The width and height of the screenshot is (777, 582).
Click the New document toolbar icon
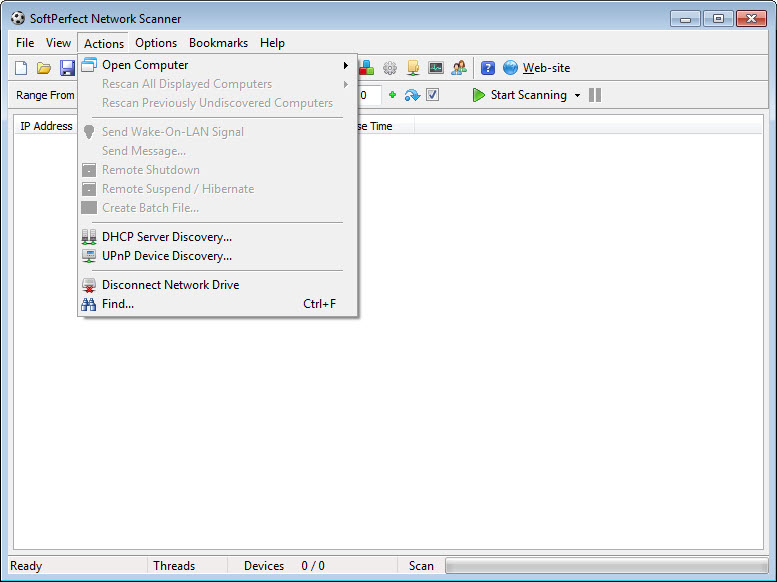(x=21, y=68)
